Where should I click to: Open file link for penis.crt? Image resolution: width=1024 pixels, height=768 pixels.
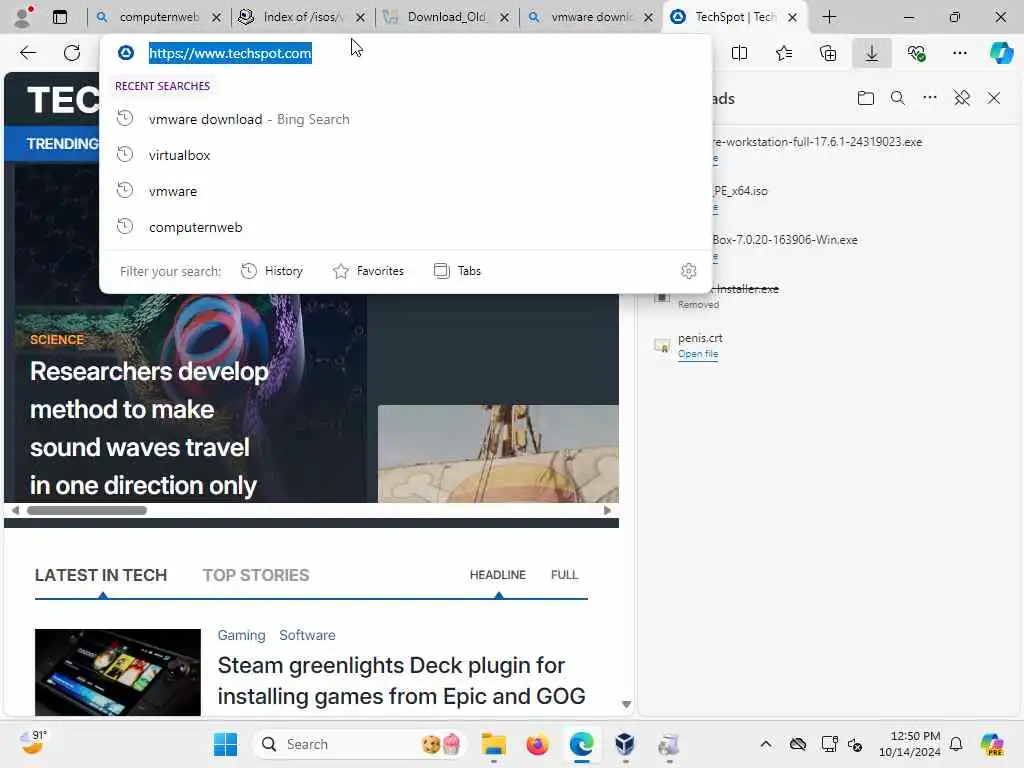697,354
